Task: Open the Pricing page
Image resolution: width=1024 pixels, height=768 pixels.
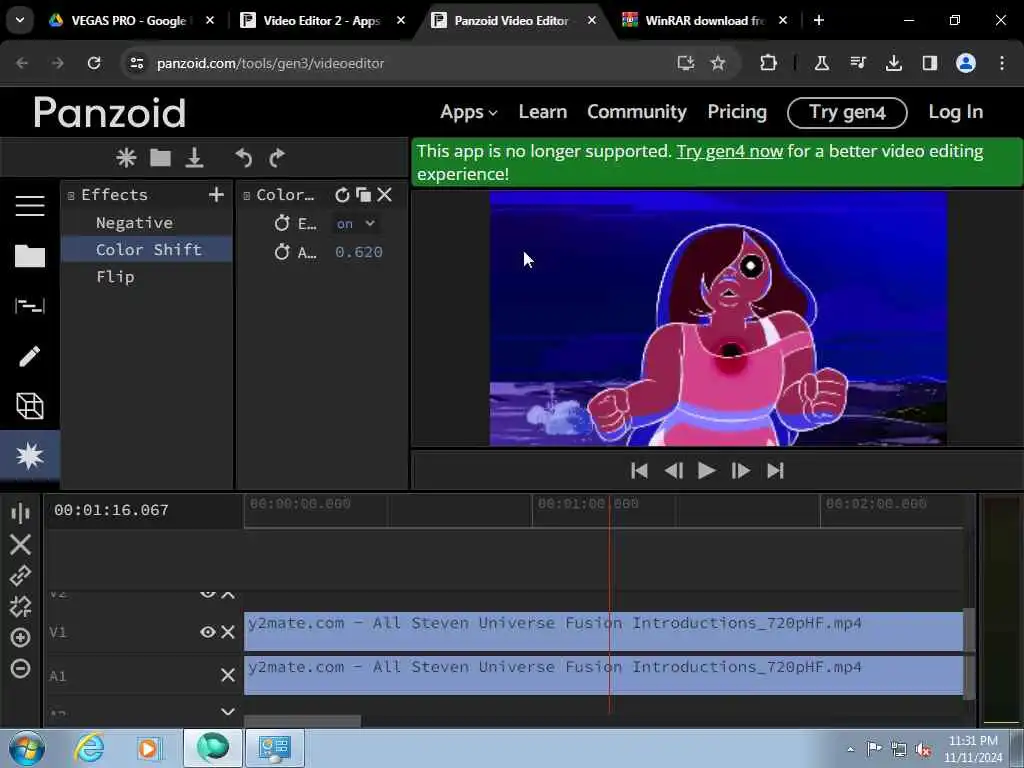Action: (x=737, y=112)
